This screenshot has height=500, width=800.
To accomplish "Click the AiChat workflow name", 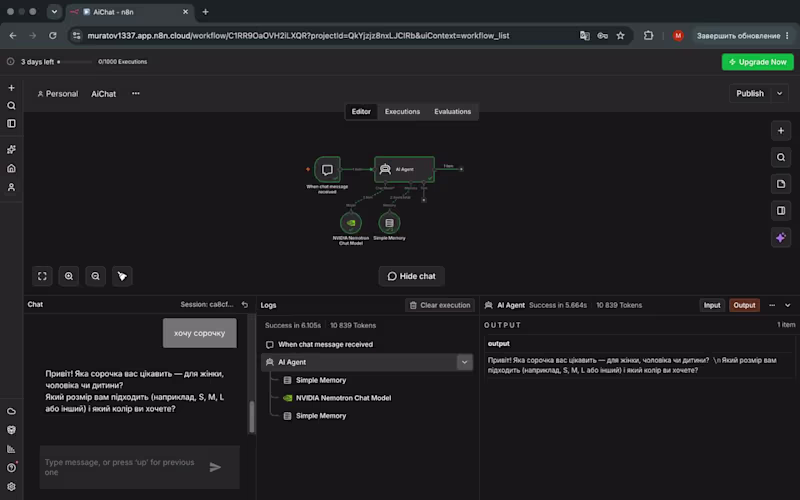I will tap(104, 94).
